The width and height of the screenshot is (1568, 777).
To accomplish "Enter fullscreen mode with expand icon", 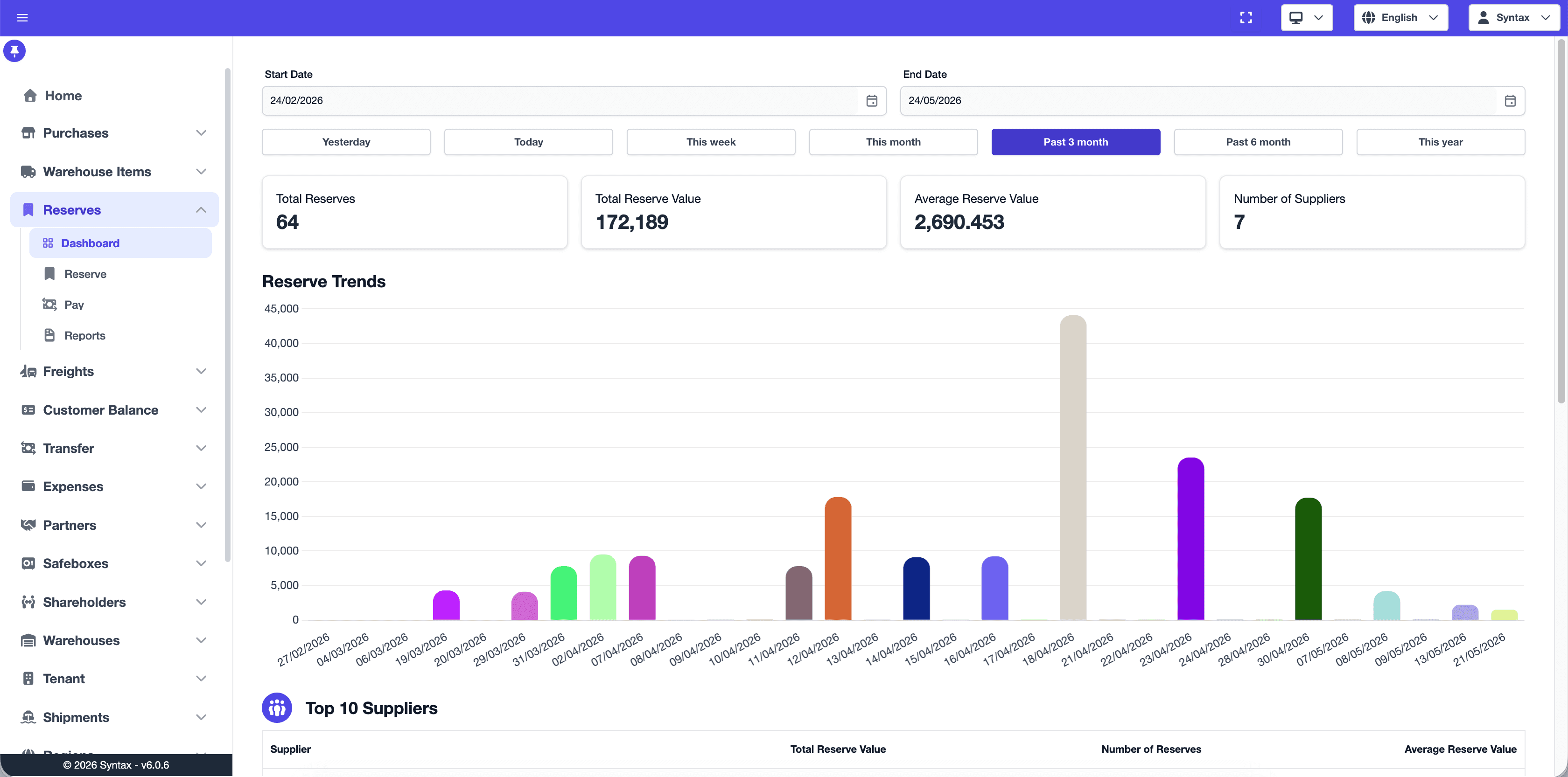I will (x=1246, y=18).
